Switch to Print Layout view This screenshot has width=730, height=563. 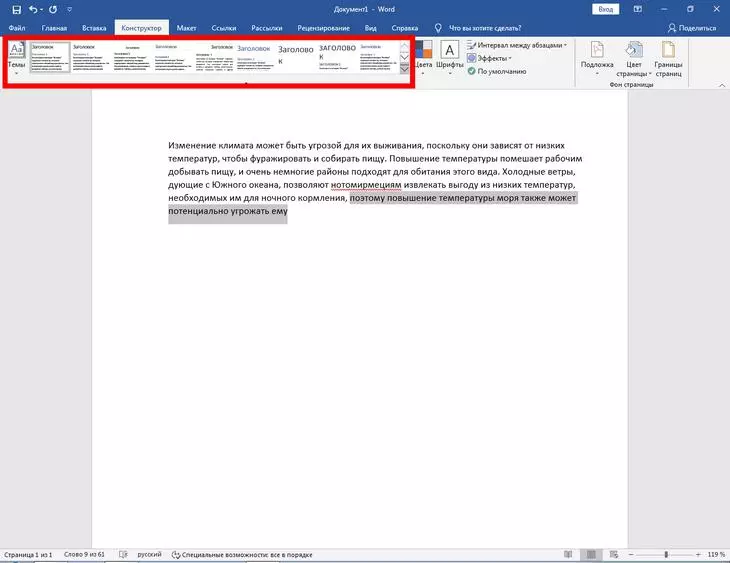point(590,553)
